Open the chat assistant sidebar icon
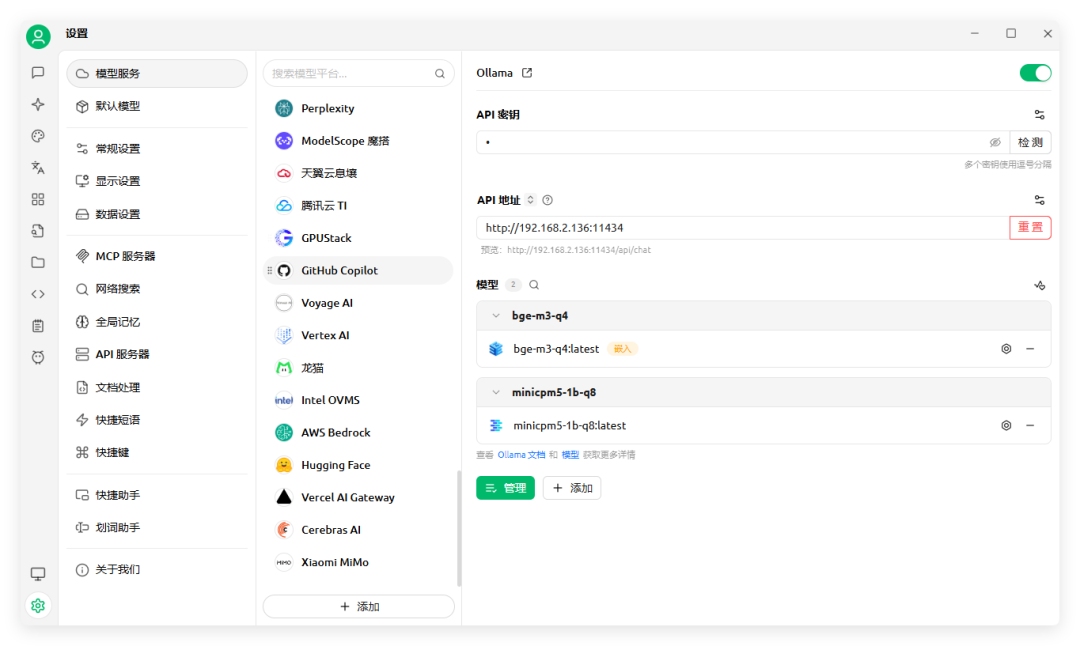 pyautogui.click(x=38, y=72)
